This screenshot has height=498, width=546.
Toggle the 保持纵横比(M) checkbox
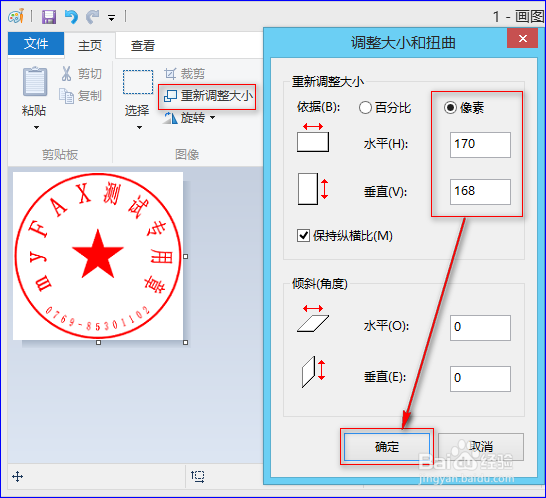[303, 235]
